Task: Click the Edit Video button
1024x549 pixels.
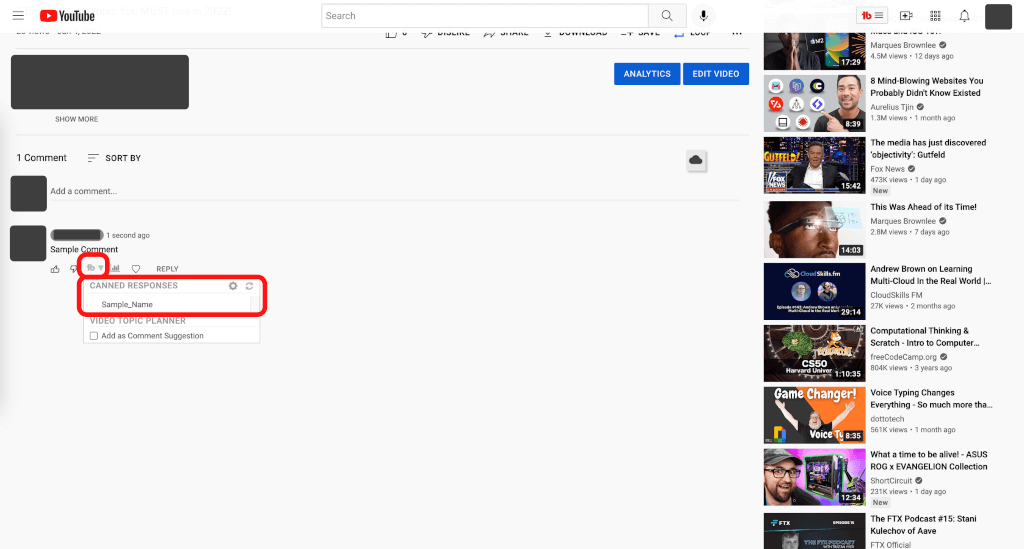Action: point(716,74)
